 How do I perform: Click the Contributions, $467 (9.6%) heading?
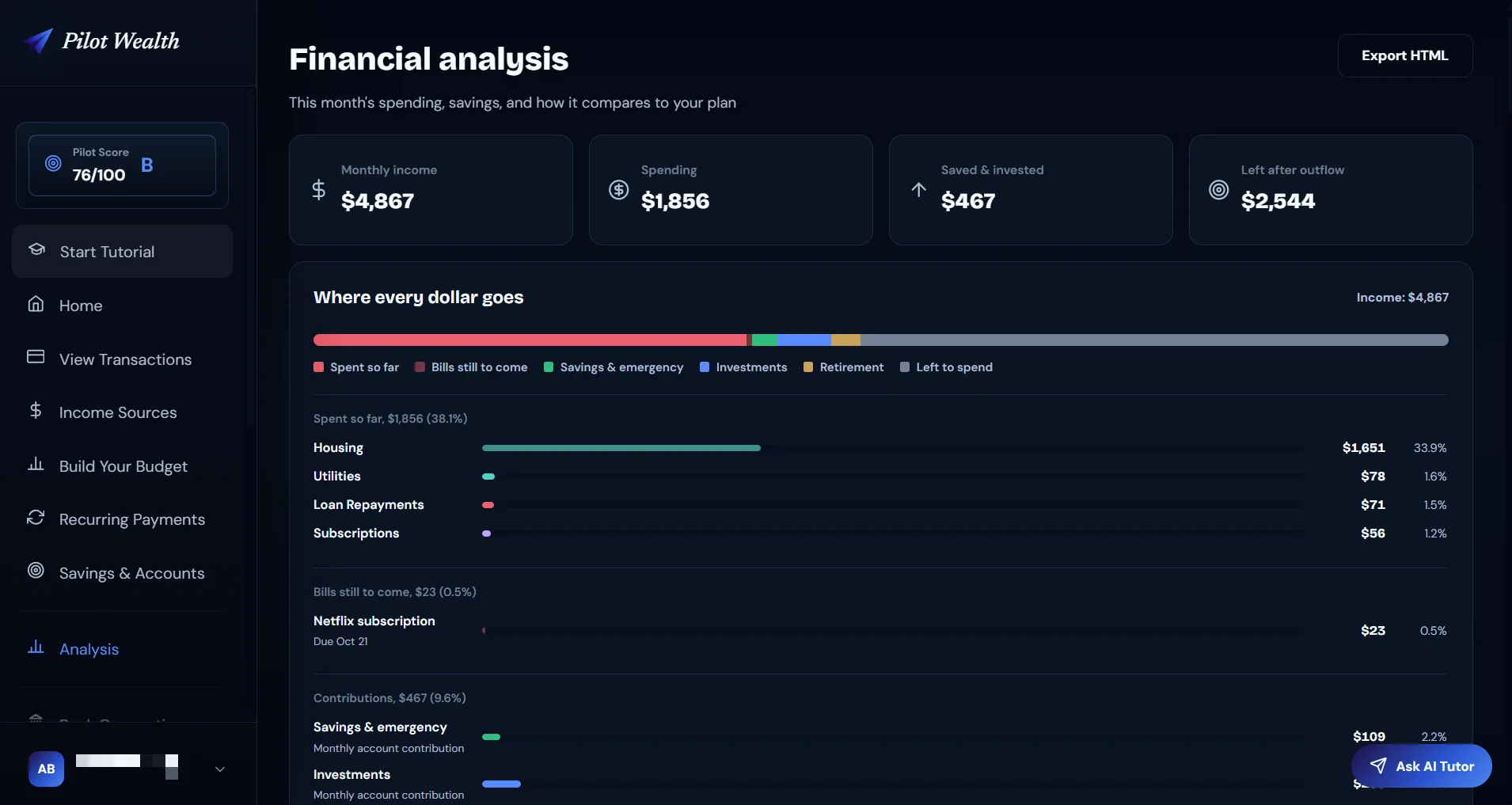[389, 698]
